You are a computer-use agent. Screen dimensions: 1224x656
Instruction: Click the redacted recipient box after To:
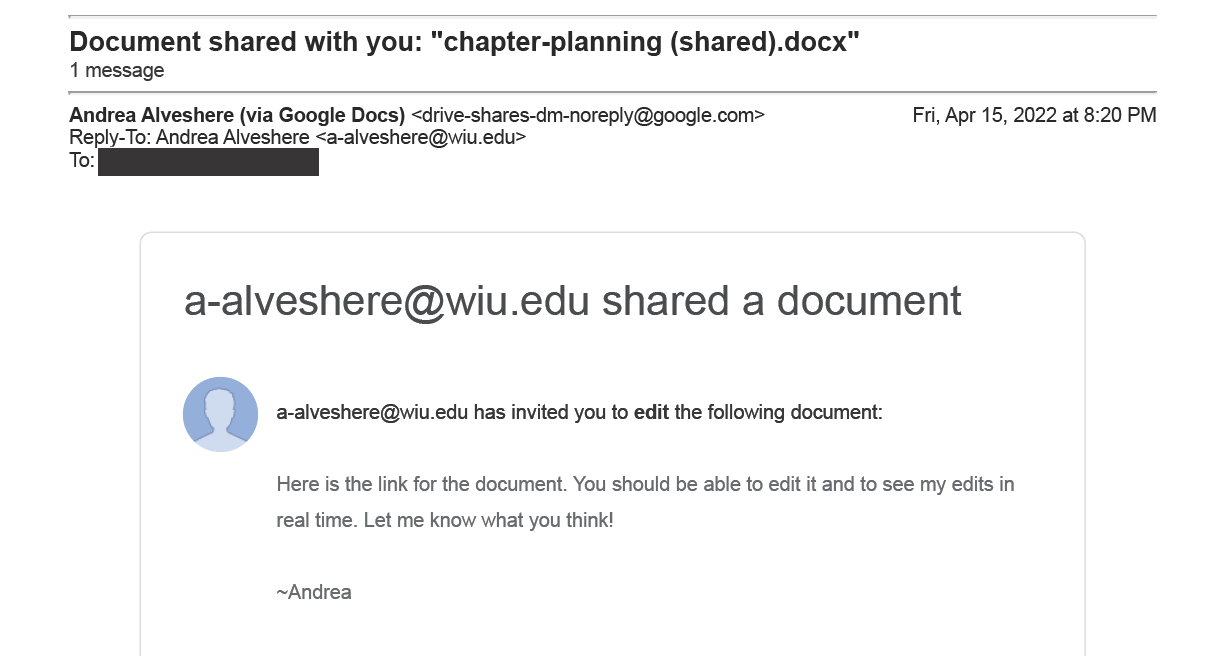click(x=208, y=162)
